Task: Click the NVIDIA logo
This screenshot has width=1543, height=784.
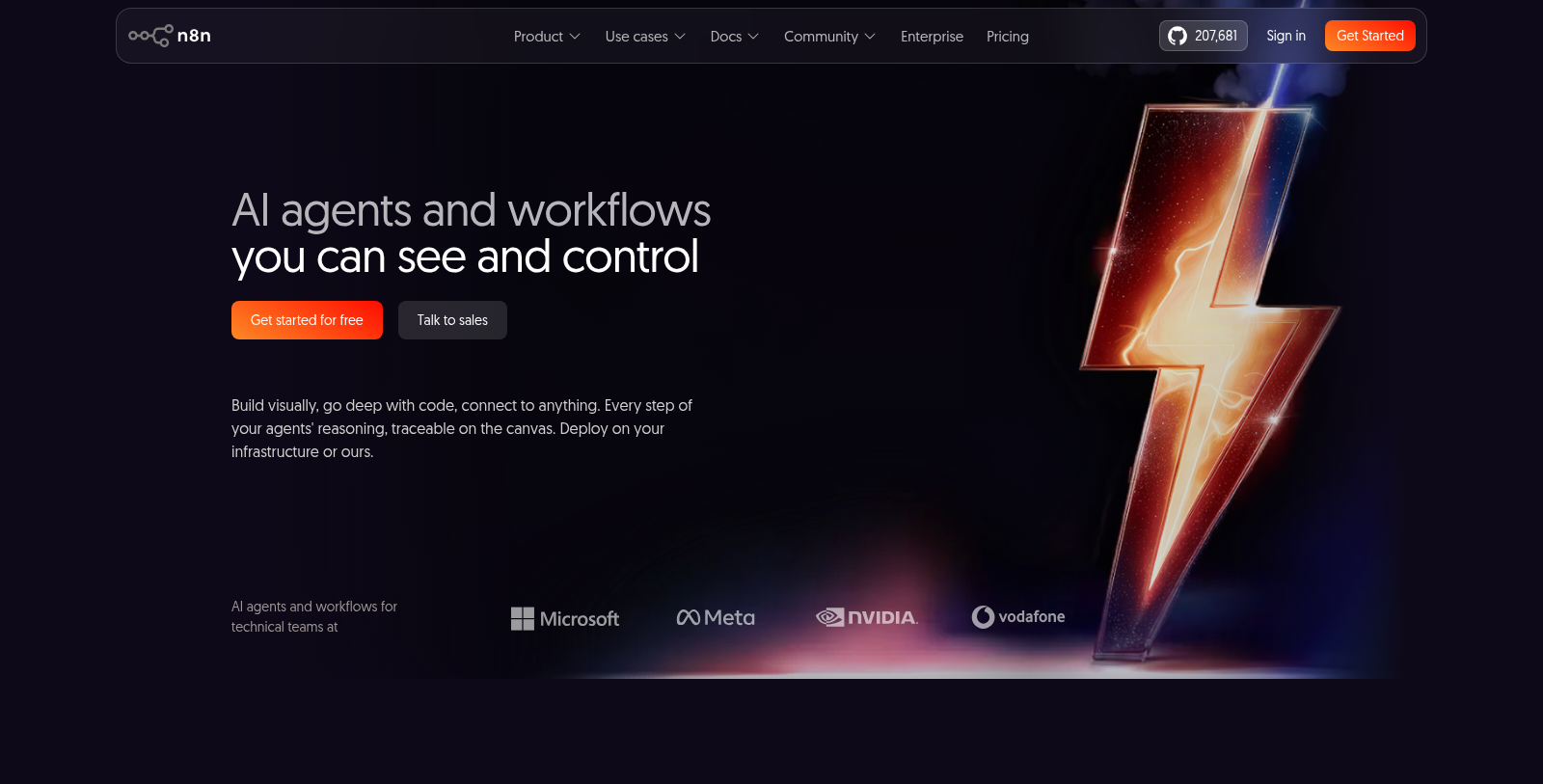Action: pos(867,617)
